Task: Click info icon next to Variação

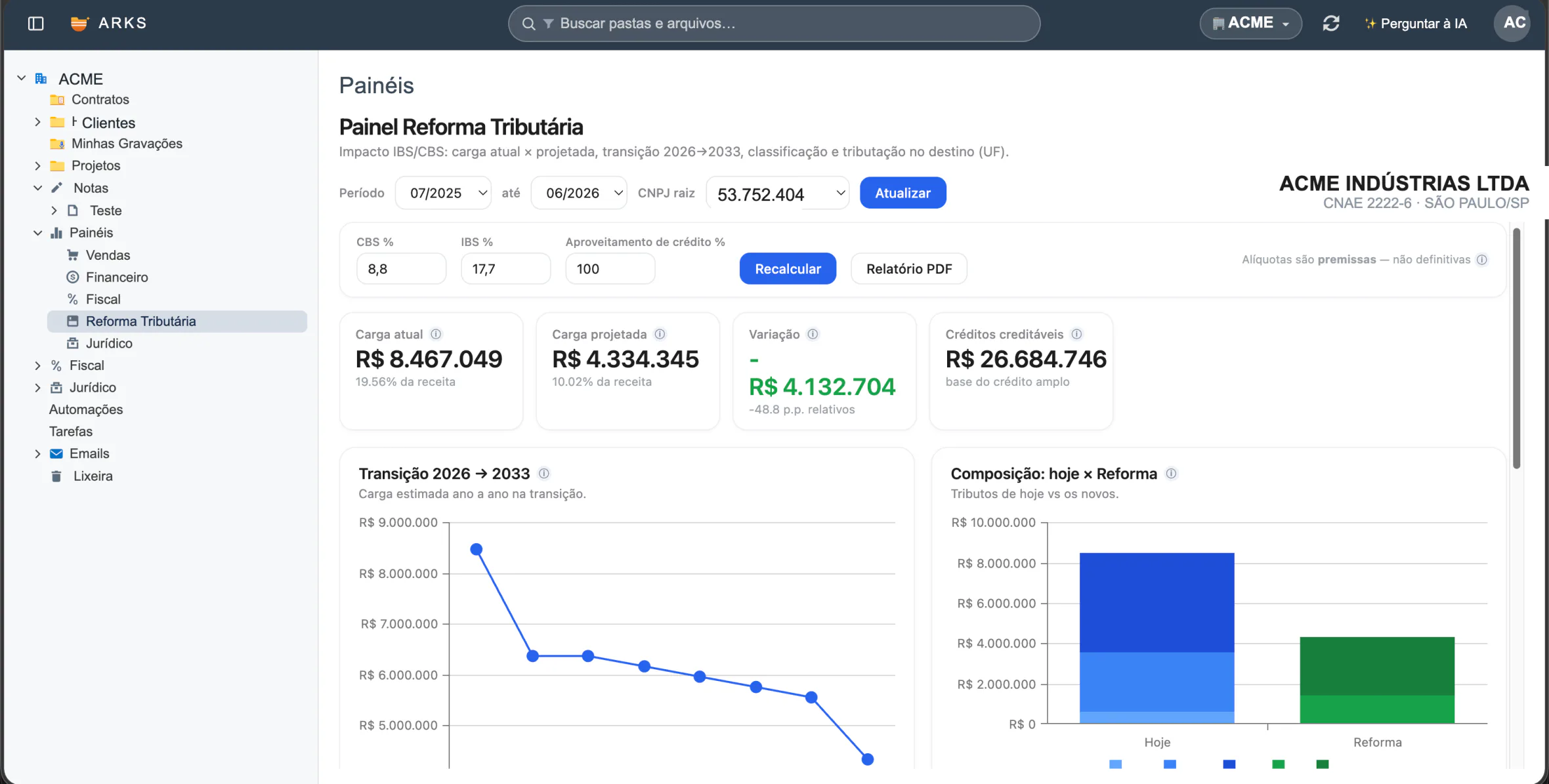Action: click(x=813, y=334)
